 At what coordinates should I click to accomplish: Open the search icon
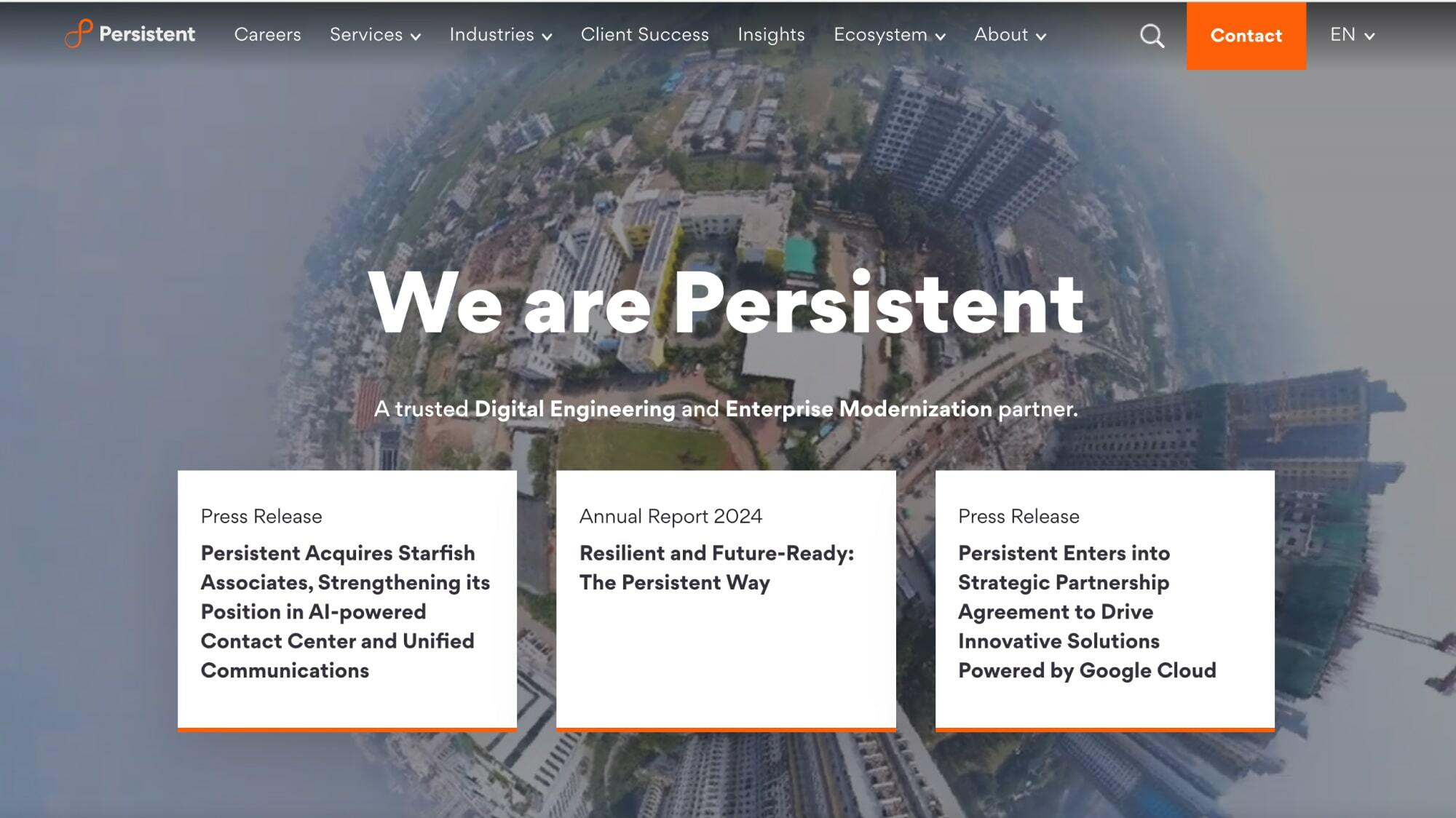(1152, 36)
